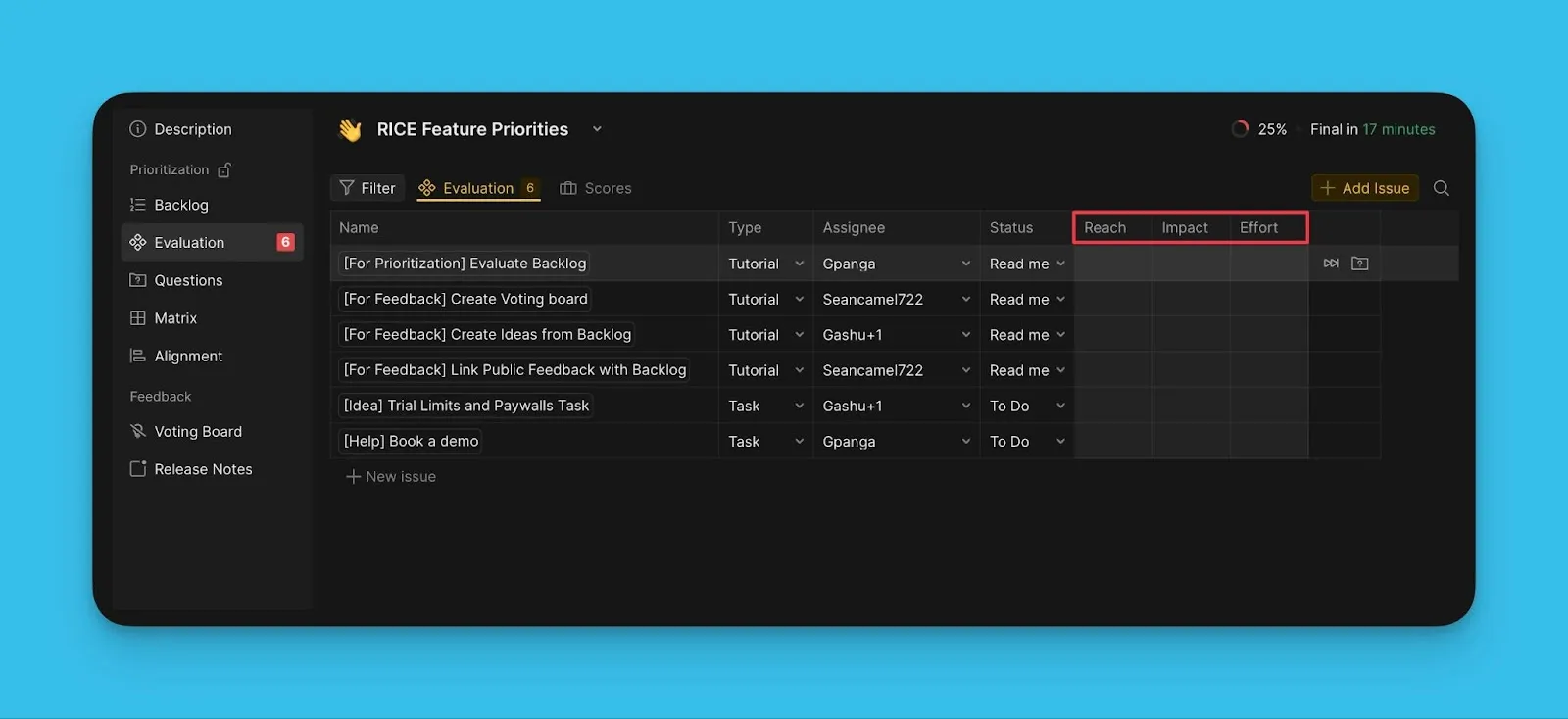Select the Evaluation tab
Image resolution: width=1568 pixels, height=719 pixels.
(478, 188)
